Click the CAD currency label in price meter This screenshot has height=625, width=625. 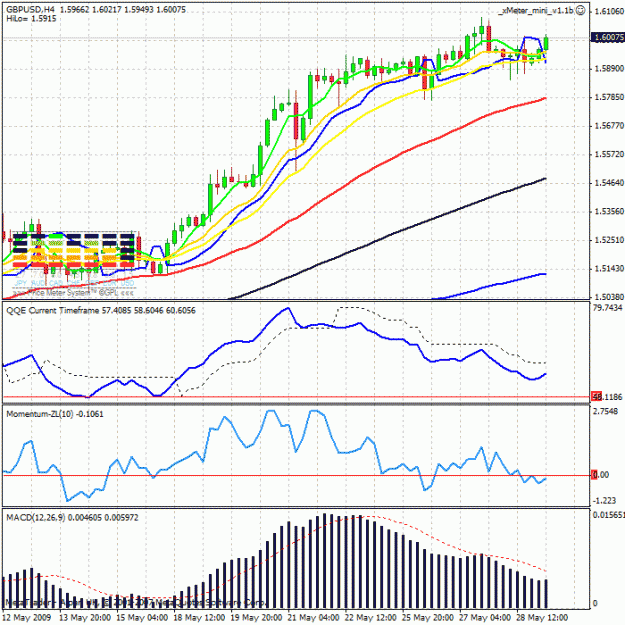tap(56, 283)
